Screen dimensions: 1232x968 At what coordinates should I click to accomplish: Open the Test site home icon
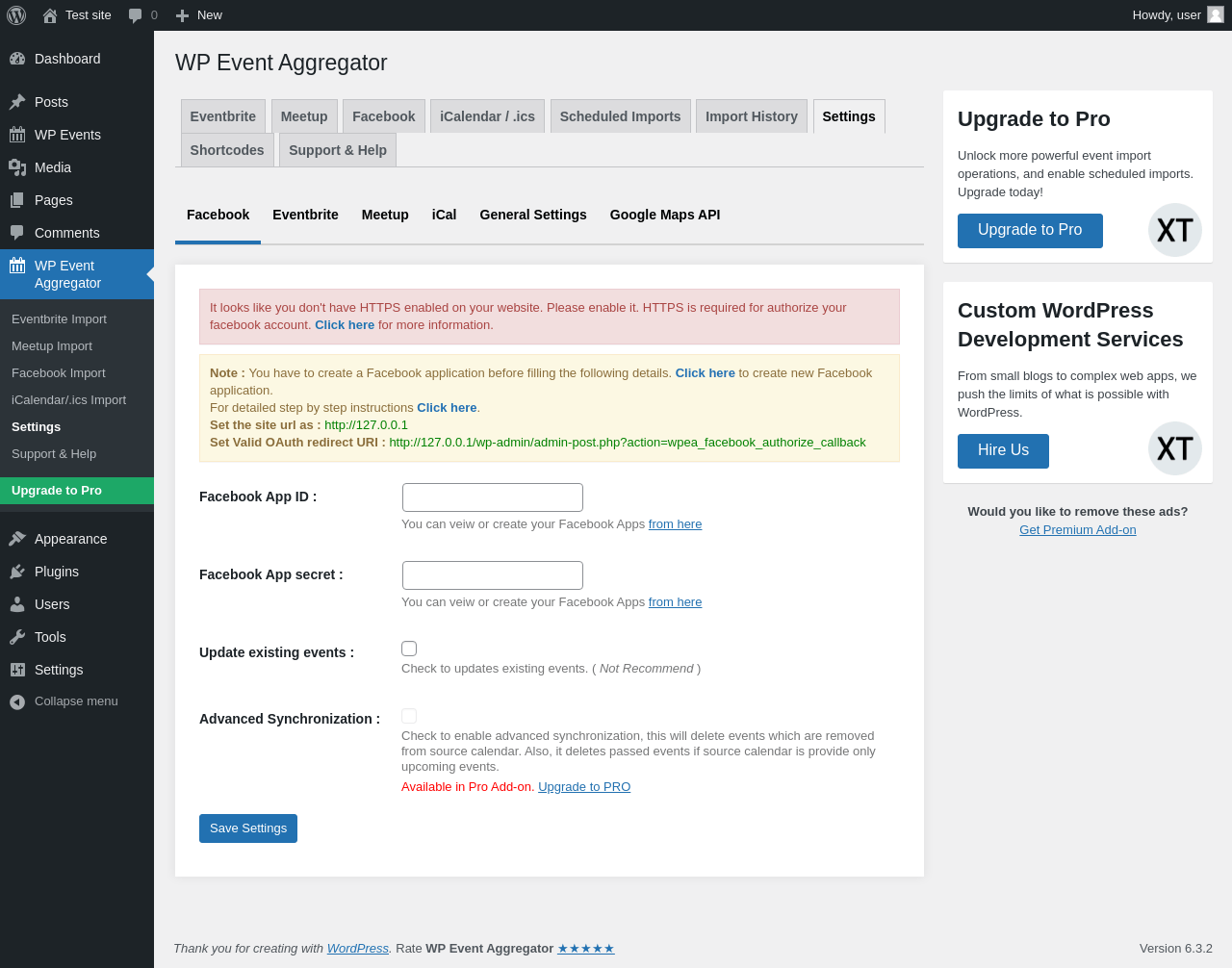pos(50,15)
